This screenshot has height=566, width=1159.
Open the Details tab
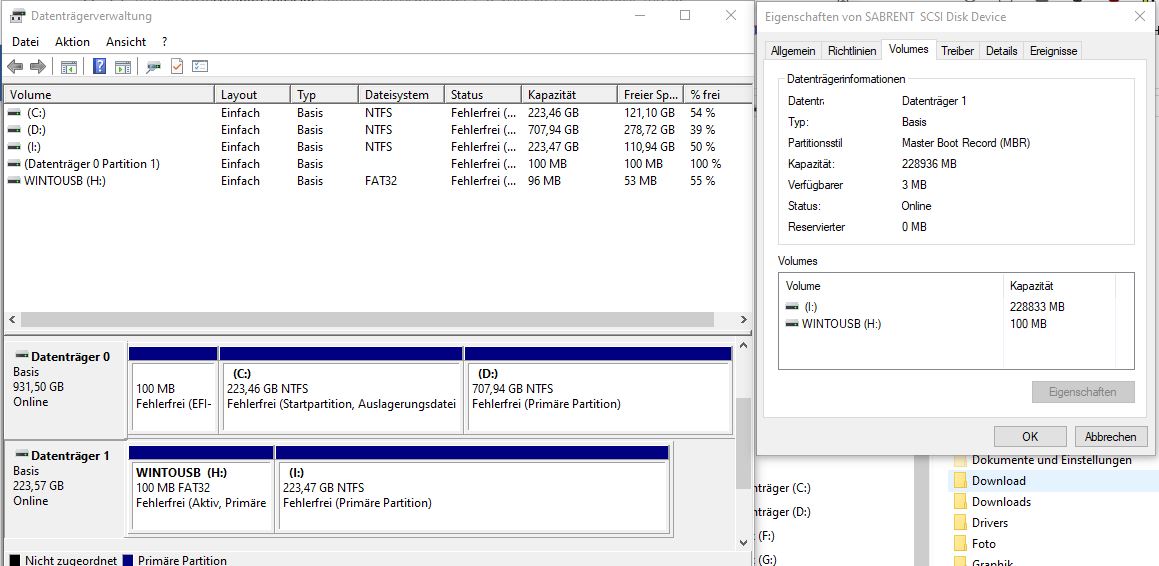[1002, 51]
